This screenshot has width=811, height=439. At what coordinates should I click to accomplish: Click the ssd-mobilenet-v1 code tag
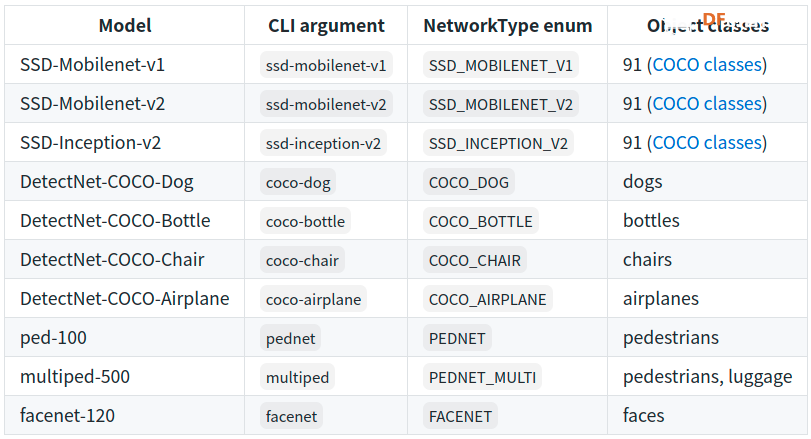326,65
